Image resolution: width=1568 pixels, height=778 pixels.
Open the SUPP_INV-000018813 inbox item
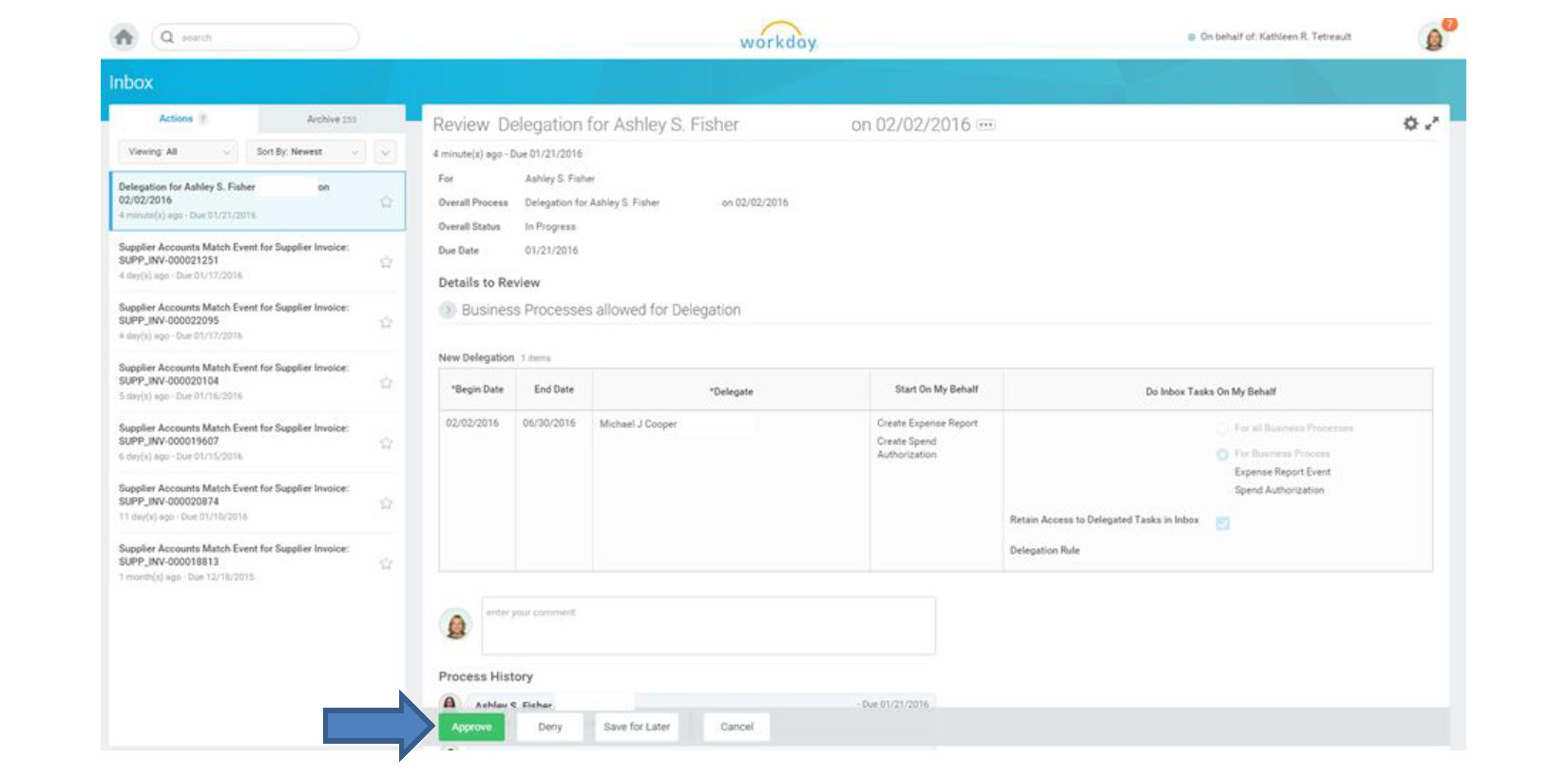point(258,562)
